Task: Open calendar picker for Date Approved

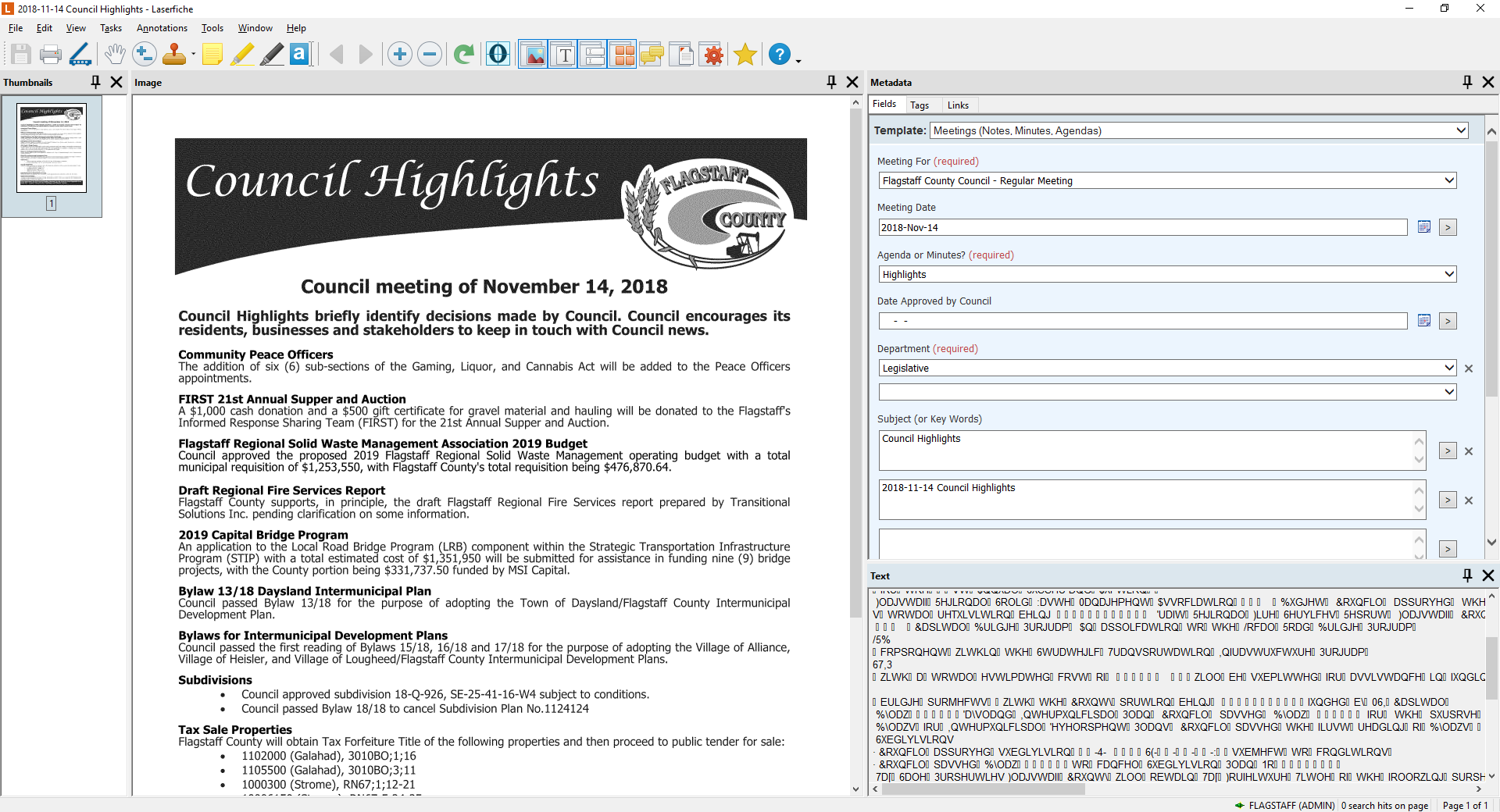Action: (x=1424, y=321)
